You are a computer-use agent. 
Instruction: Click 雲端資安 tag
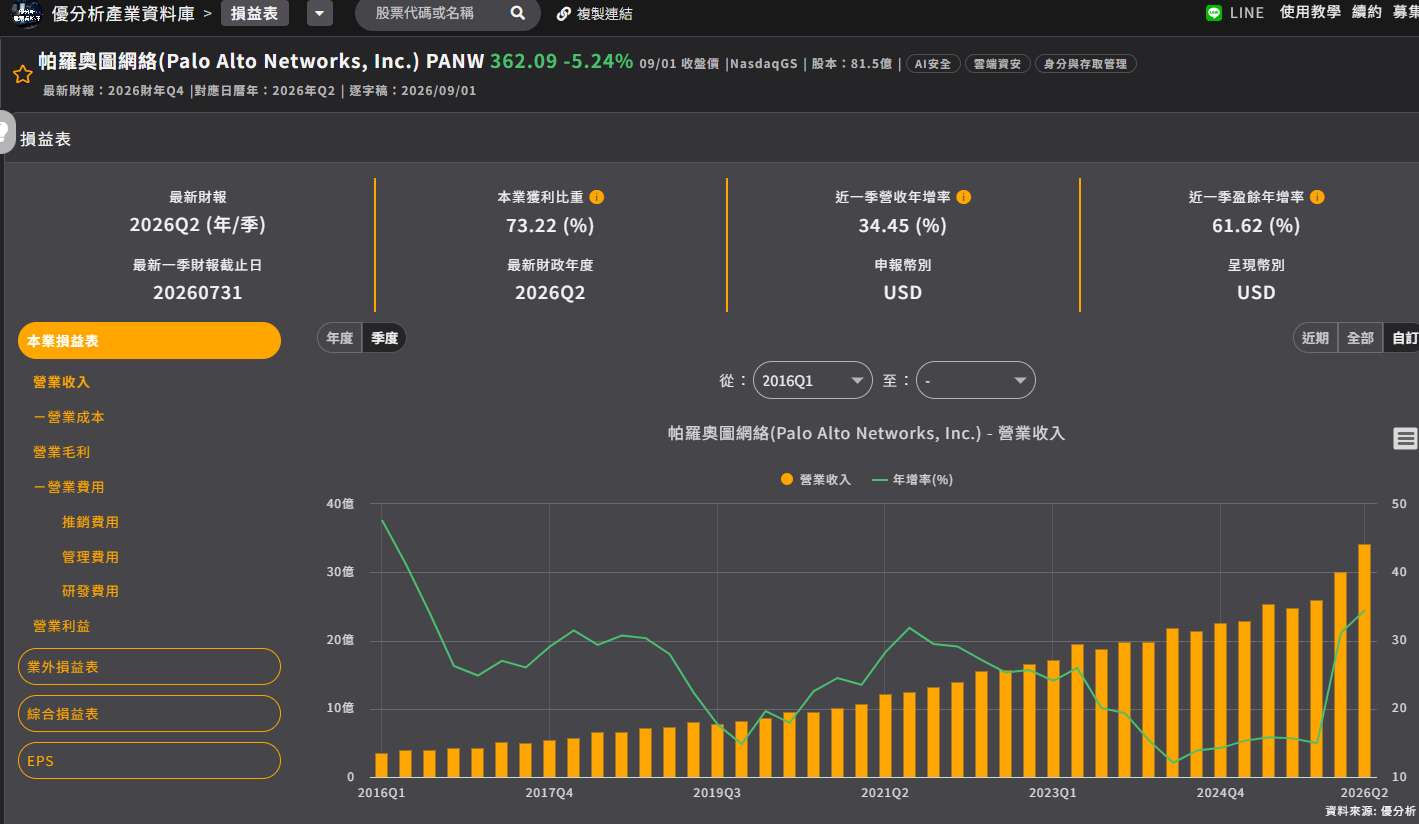tap(997, 64)
